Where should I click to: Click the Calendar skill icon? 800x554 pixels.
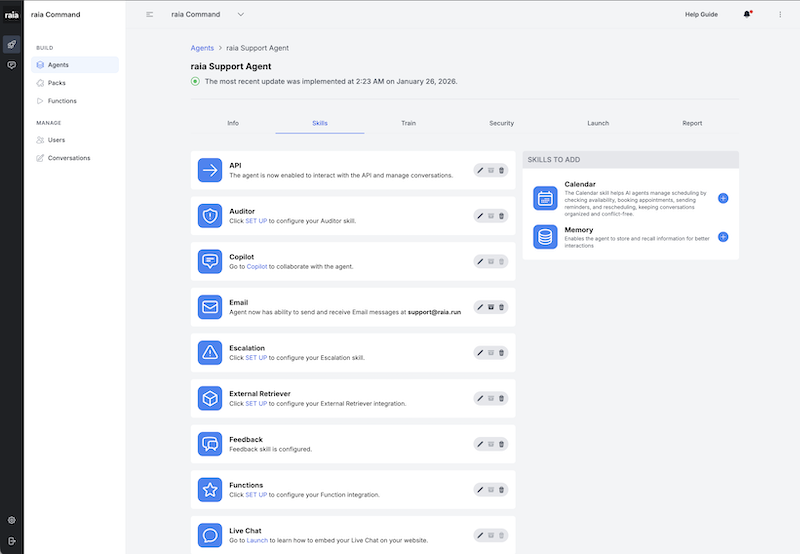[545, 198]
